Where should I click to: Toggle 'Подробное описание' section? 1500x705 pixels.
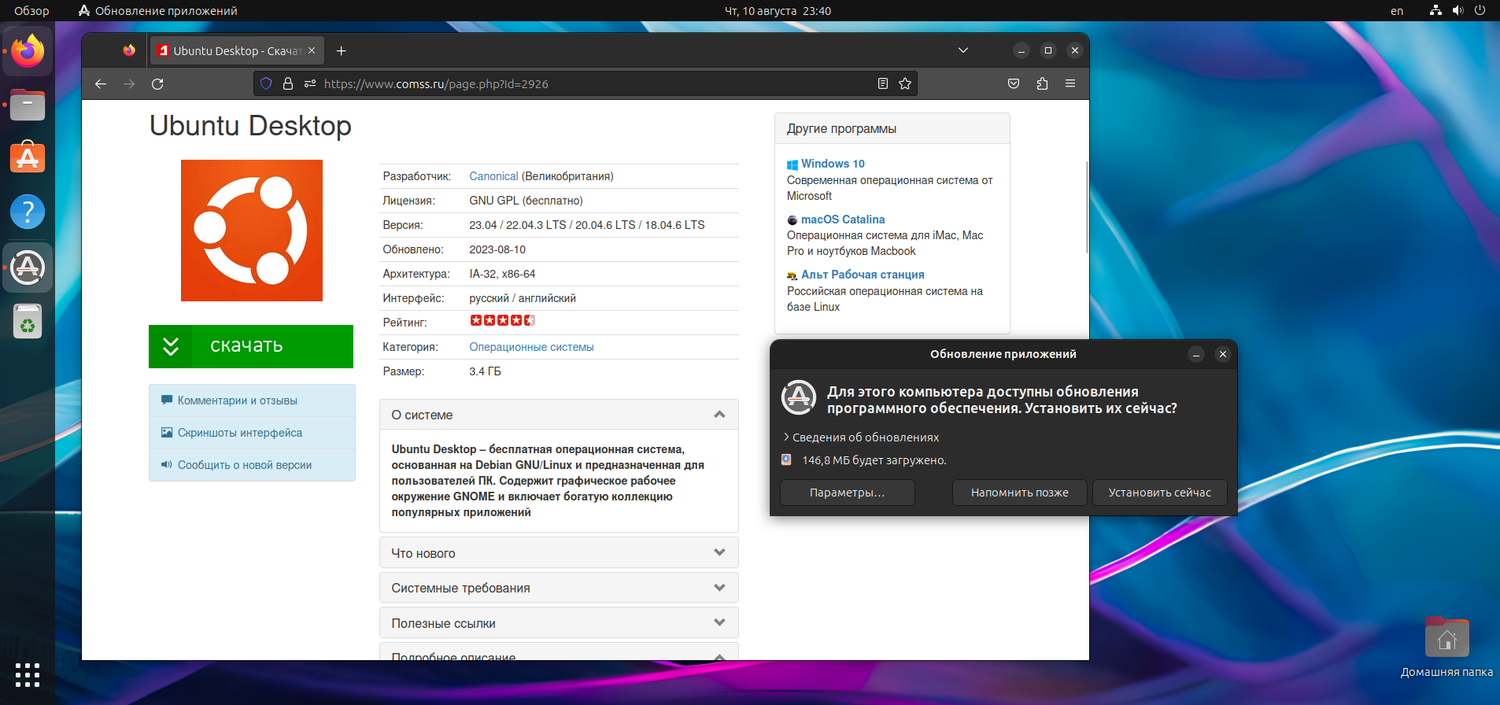(x=559, y=652)
